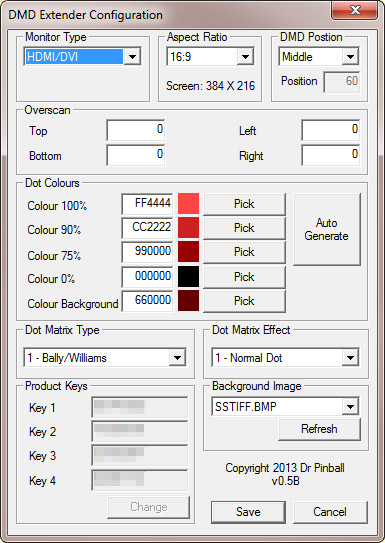Click the Overscan Left input field

[x=330, y=130]
